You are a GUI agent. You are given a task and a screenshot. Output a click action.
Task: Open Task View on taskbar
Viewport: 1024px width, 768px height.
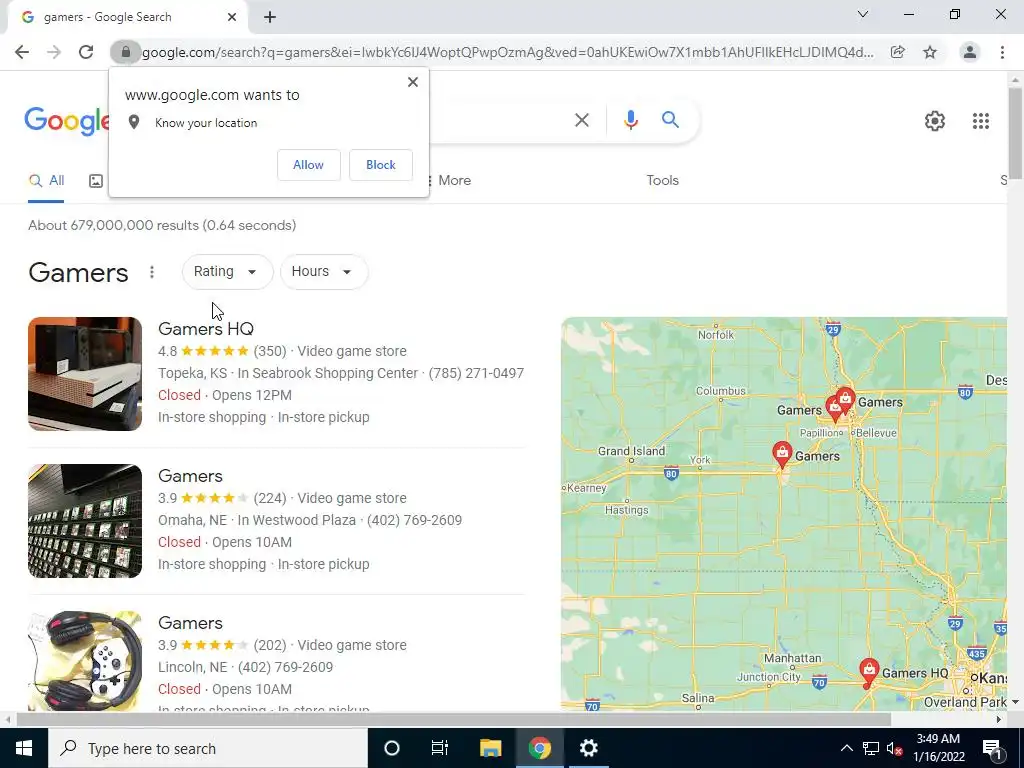[x=440, y=748]
